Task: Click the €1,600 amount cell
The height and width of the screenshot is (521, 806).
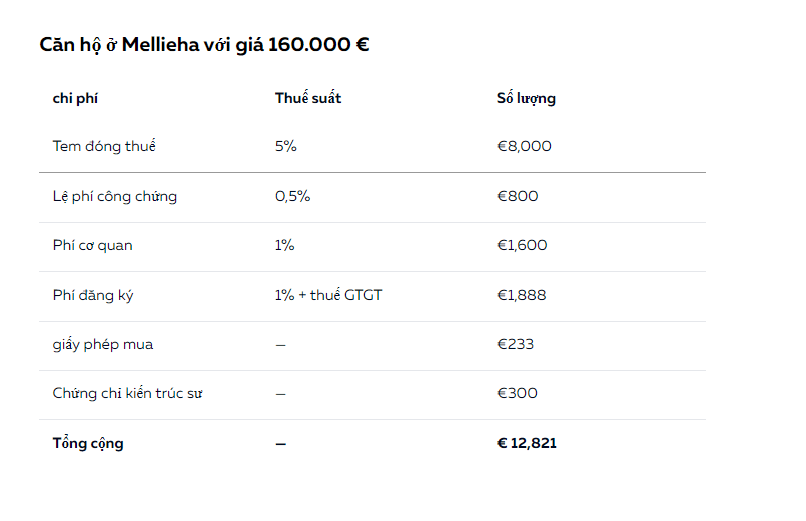Action: [522, 246]
